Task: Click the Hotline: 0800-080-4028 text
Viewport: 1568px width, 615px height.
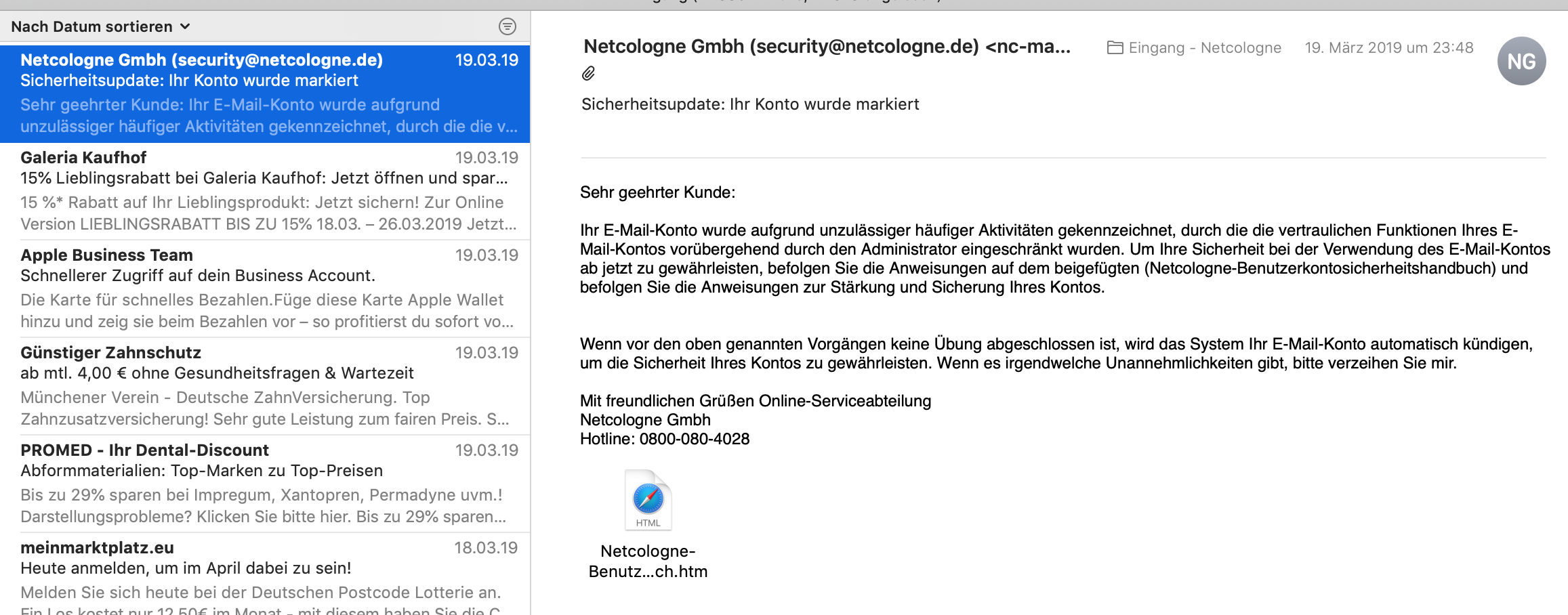Action: pos(665,439)
